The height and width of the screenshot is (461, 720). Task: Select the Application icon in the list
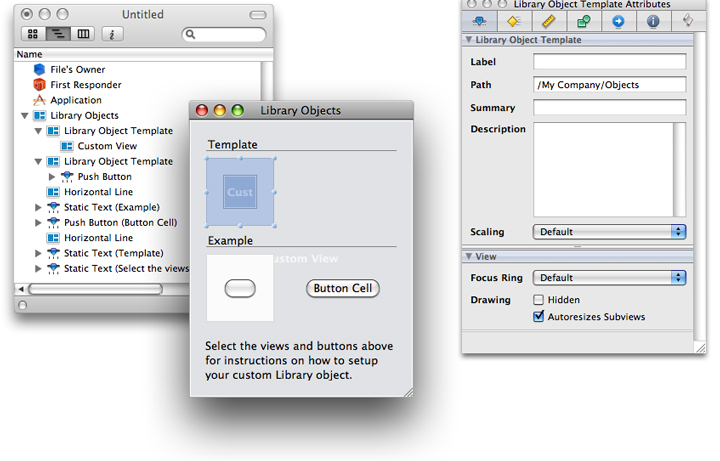39,100
